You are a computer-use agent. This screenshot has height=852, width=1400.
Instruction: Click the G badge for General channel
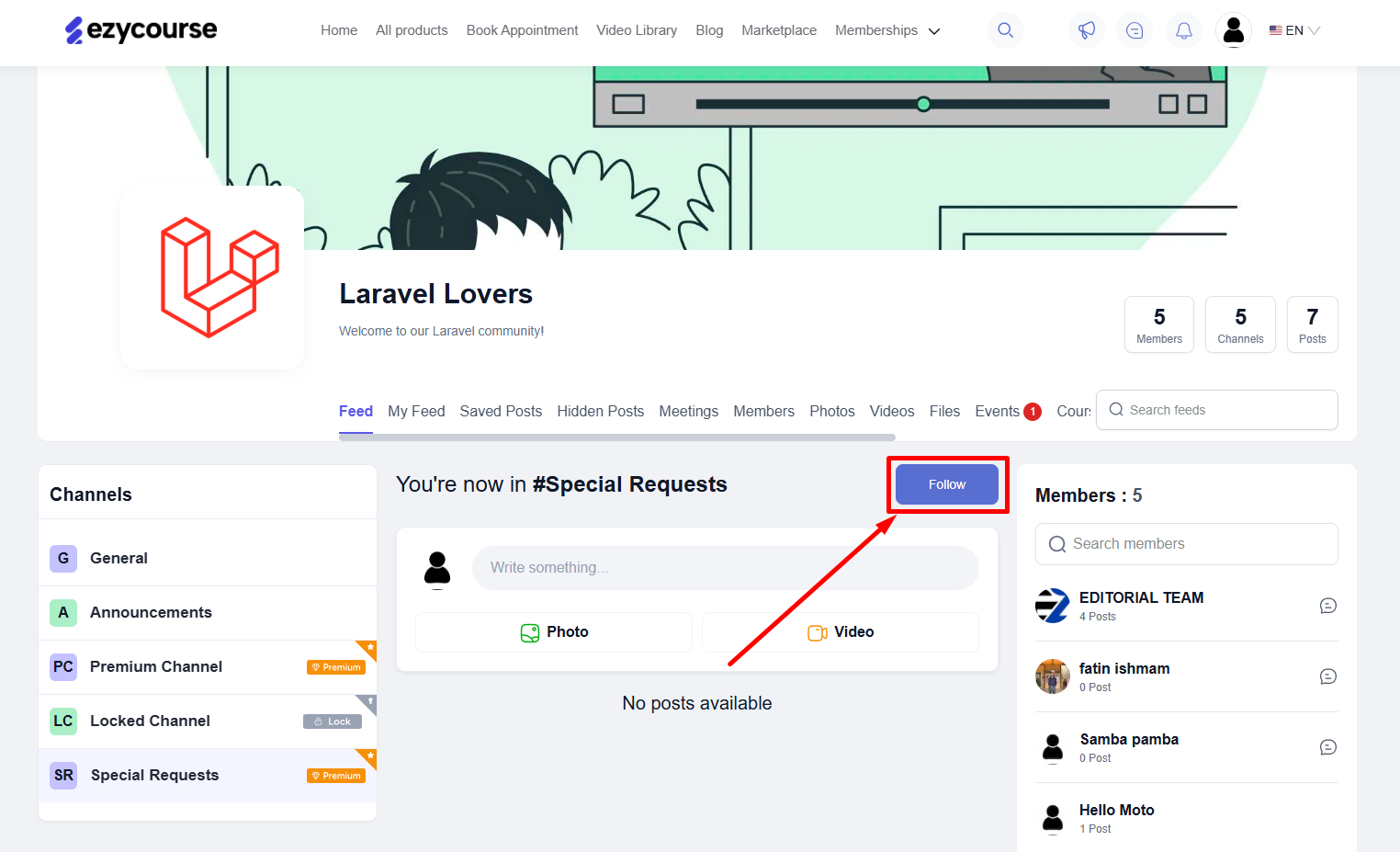63,558
